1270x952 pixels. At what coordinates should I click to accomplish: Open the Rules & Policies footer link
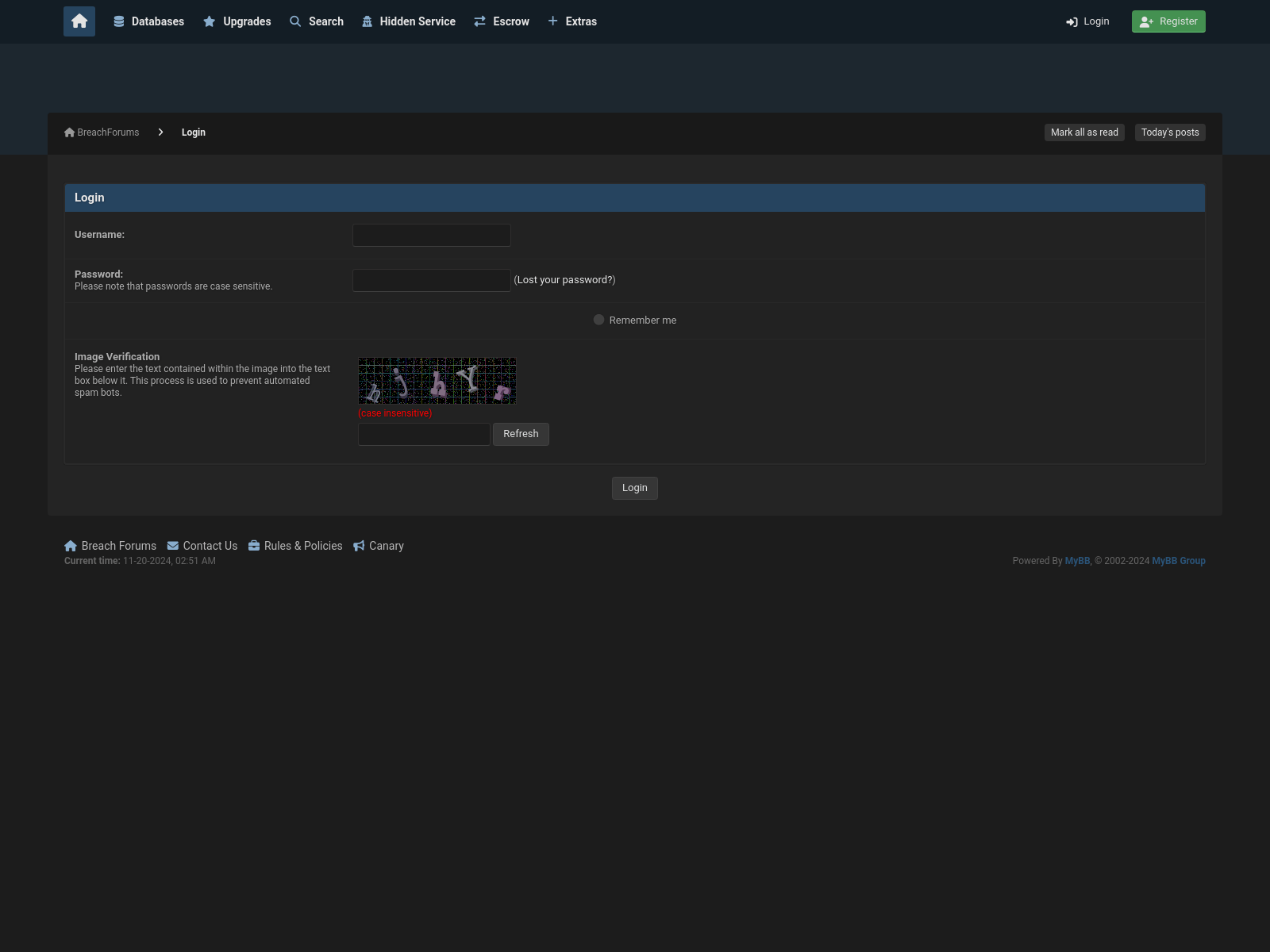click(303, 546)
